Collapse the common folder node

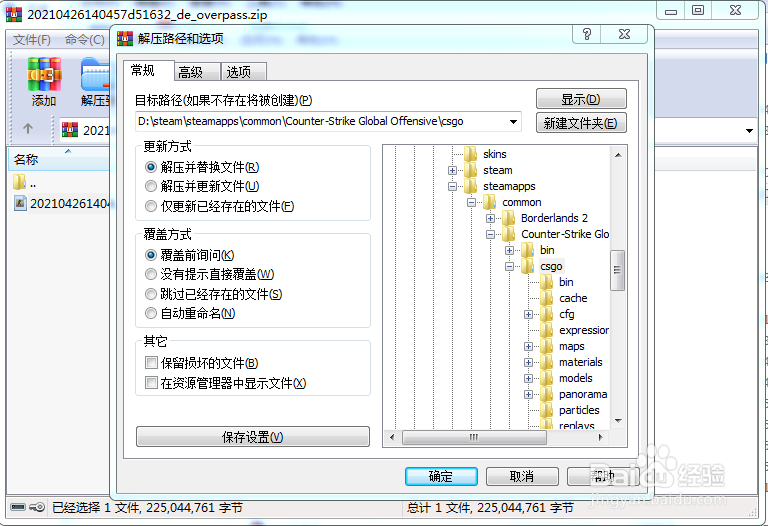[471, 202]
